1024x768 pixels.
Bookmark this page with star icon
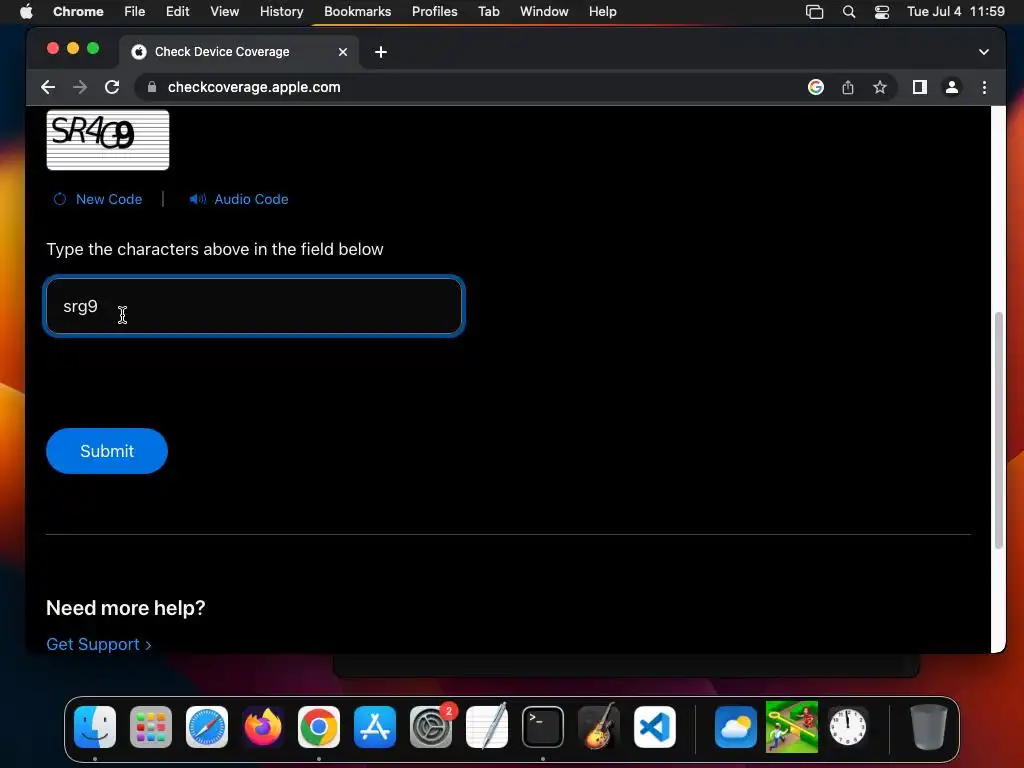pyautogui.click(x=880, y=87)
